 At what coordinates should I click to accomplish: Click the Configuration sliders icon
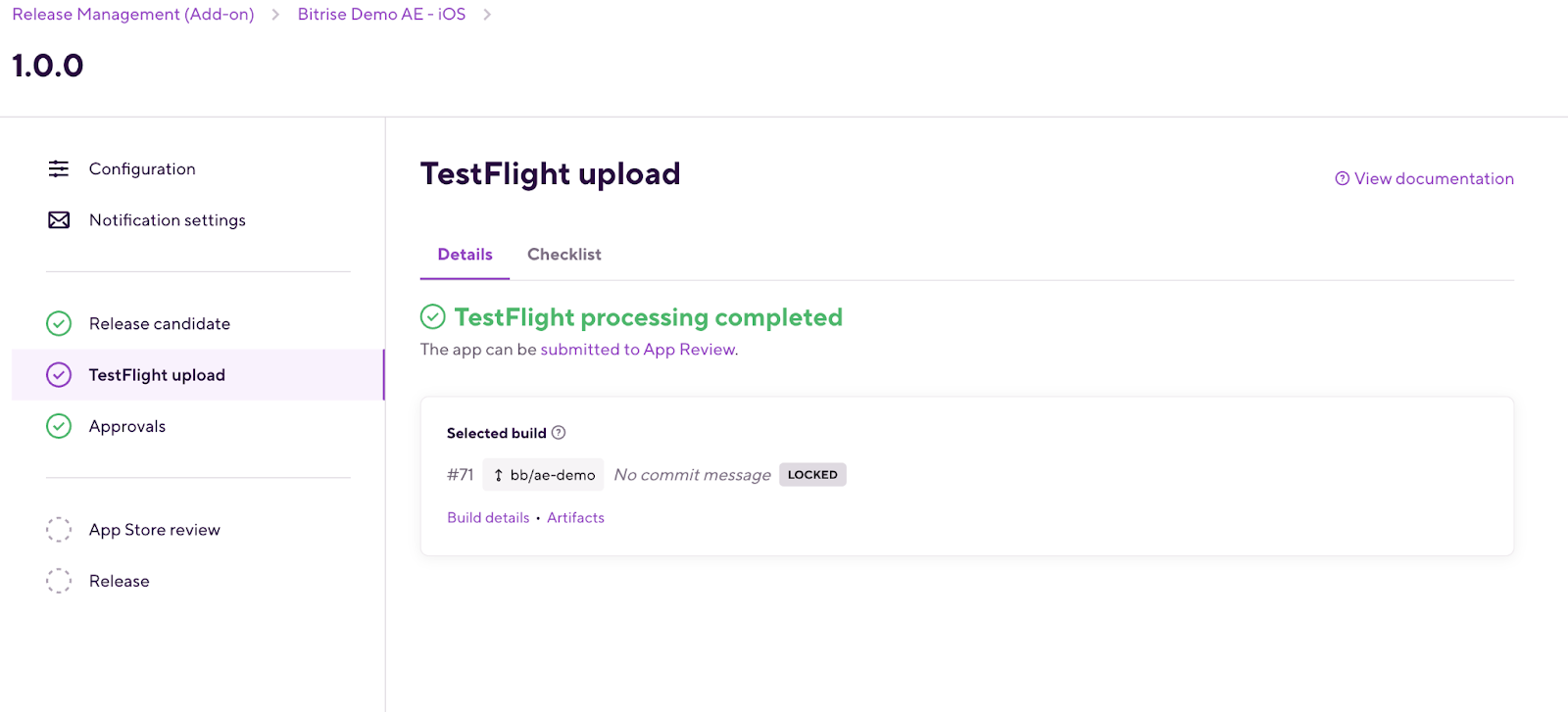pyautogui.click(x=59, y=168)
